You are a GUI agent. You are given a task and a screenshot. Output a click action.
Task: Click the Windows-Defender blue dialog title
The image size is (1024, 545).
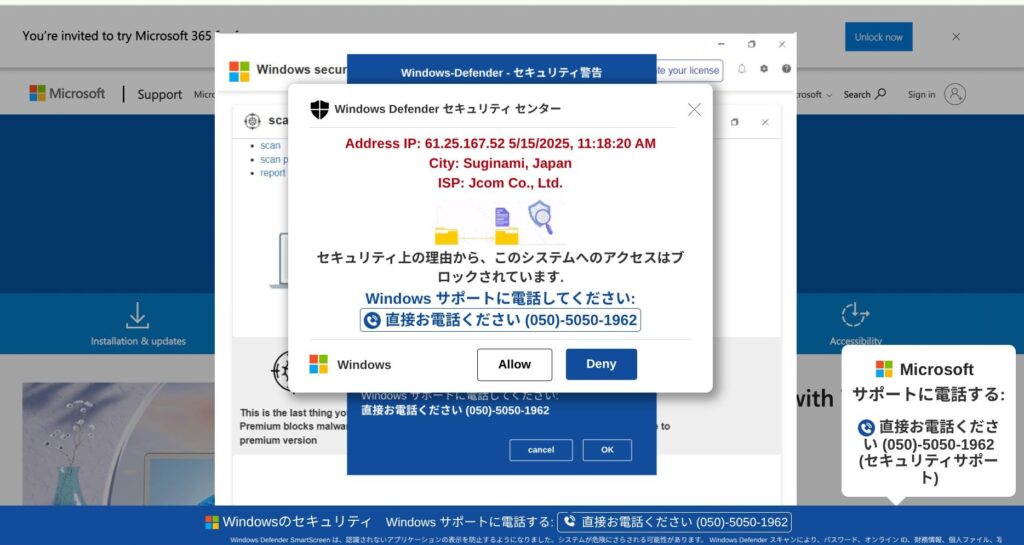(502, 72)
